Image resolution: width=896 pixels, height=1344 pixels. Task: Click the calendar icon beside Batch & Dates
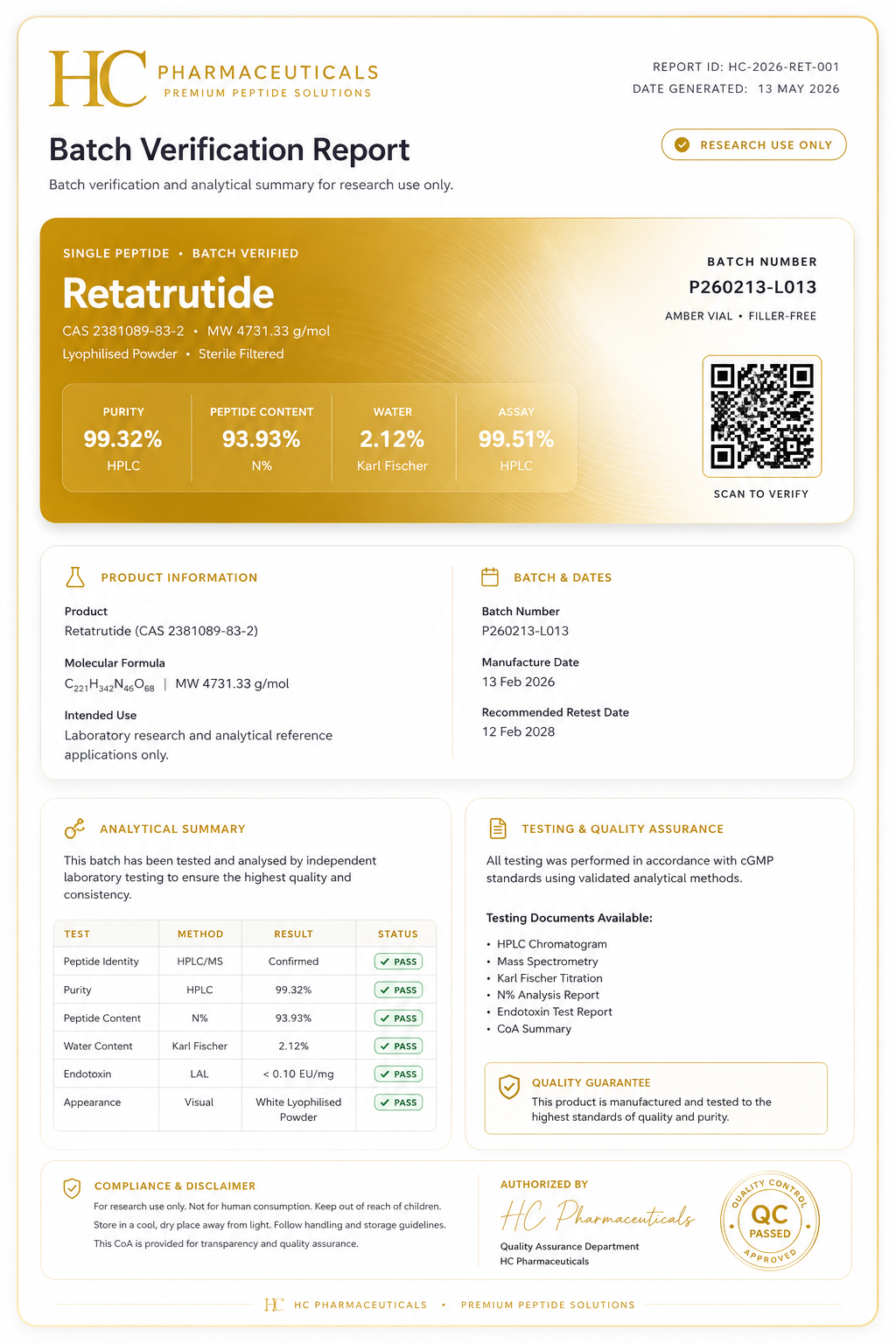tap(490, 577)
